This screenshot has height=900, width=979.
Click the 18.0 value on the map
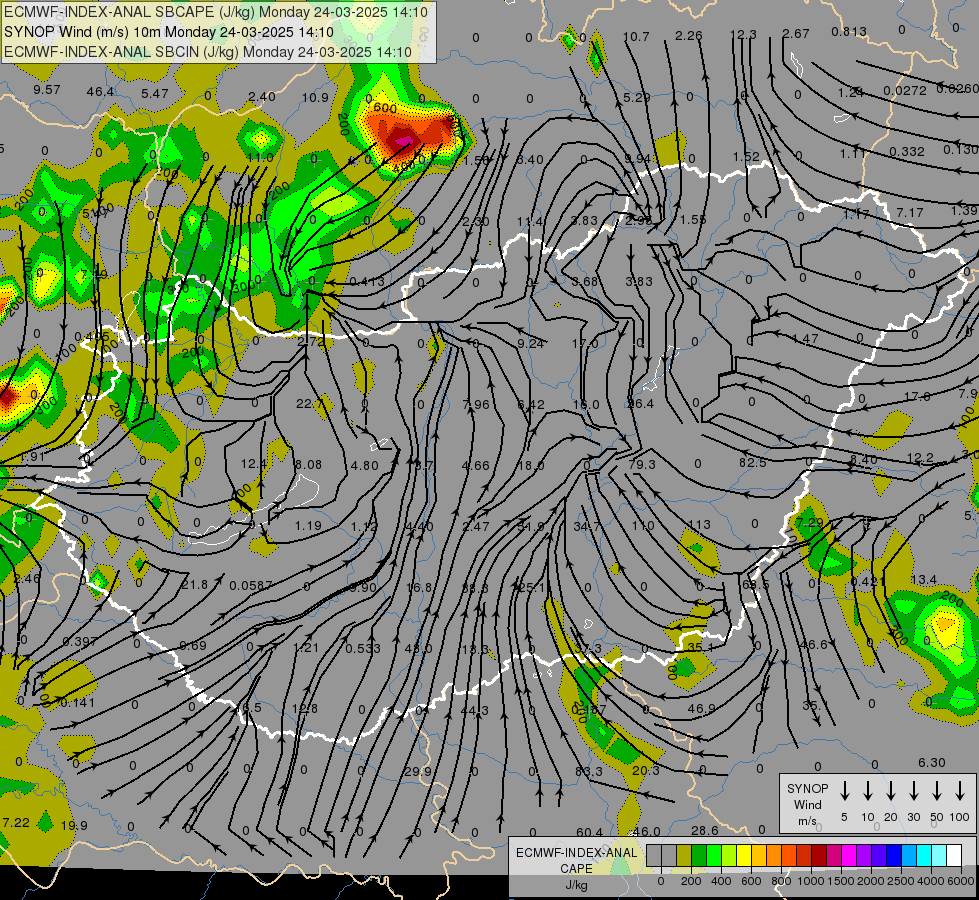point(531,465)
